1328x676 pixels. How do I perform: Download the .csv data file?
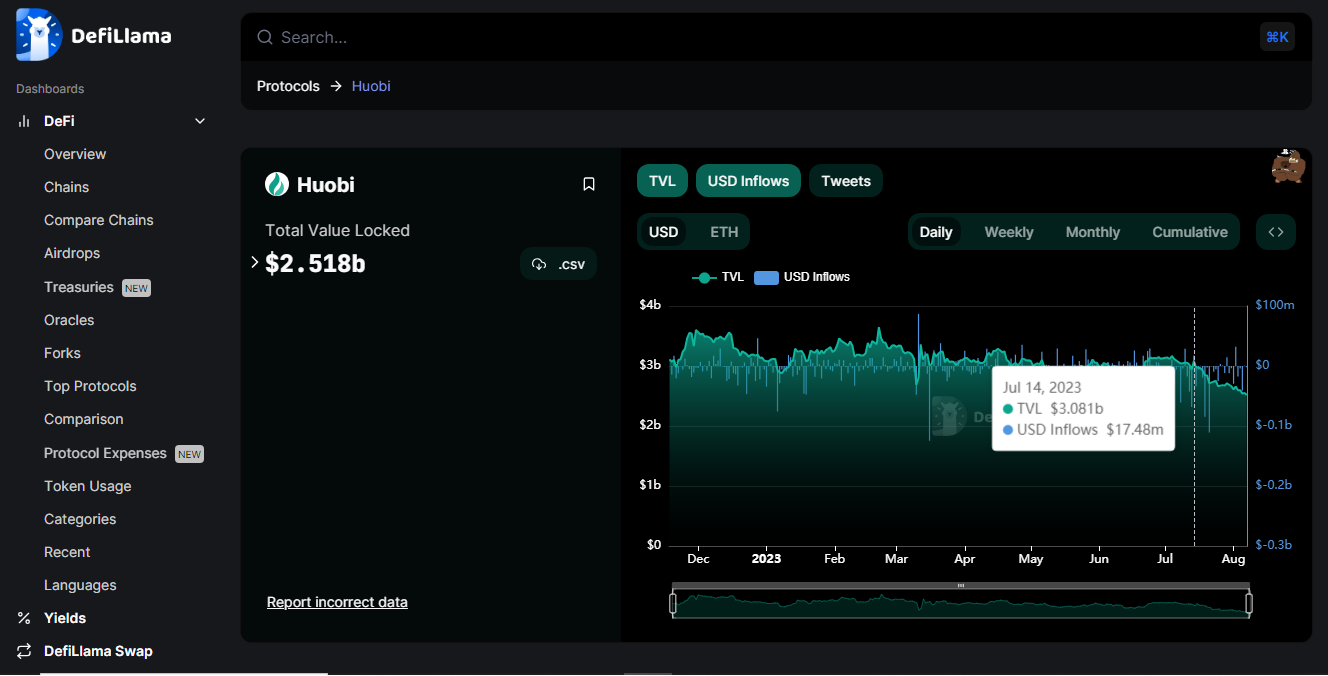559,264
